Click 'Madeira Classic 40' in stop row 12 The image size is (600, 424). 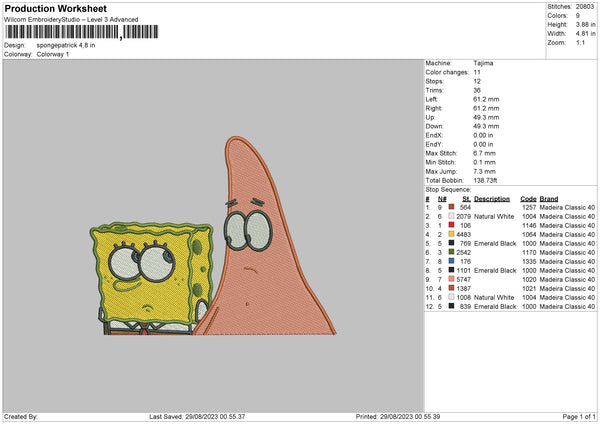click(x=567, y=307)
